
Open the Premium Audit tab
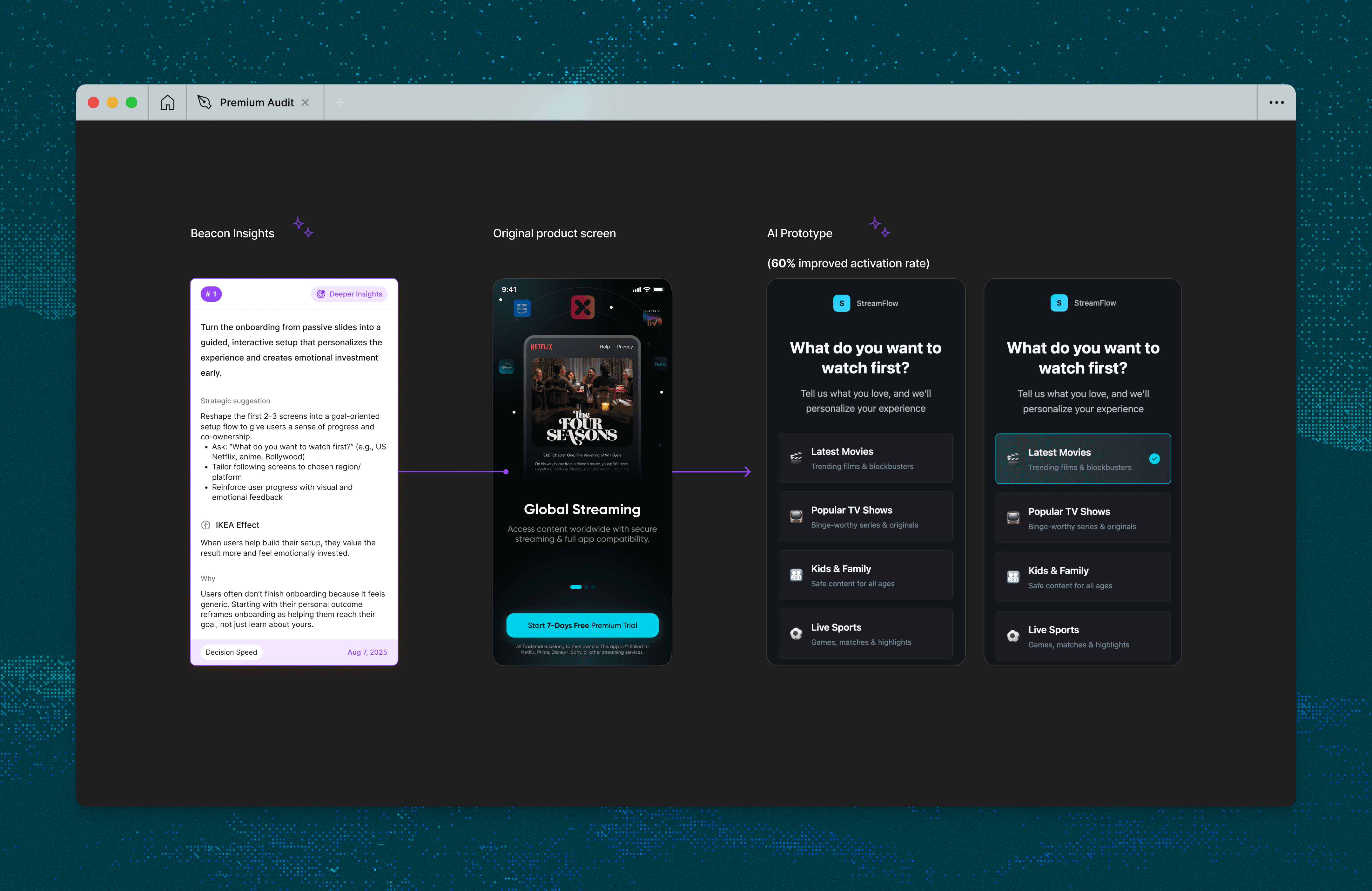(257, 103)
